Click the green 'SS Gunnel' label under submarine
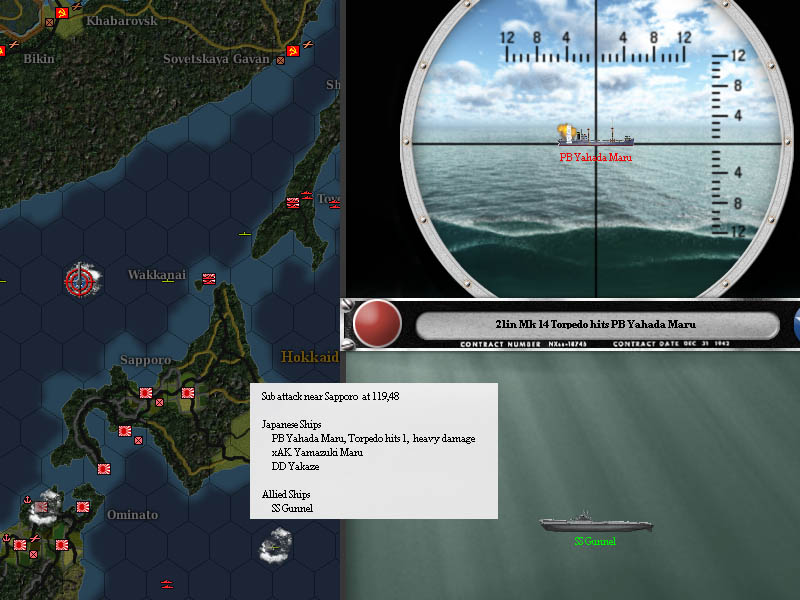The image size is (800, 600). [x=595, y=541]
